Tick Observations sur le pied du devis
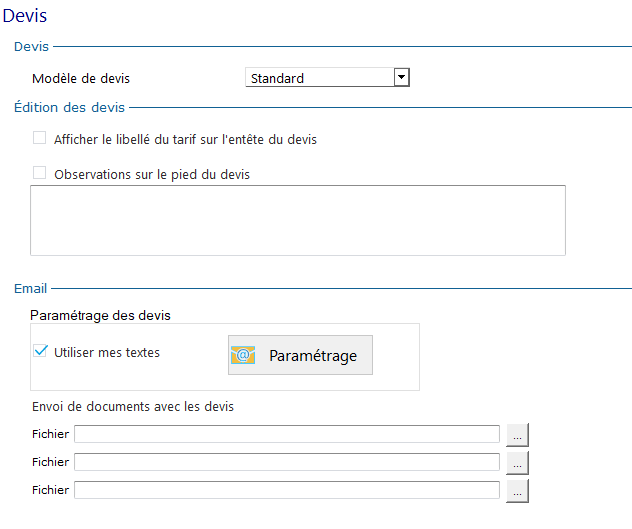 point(40,173)
